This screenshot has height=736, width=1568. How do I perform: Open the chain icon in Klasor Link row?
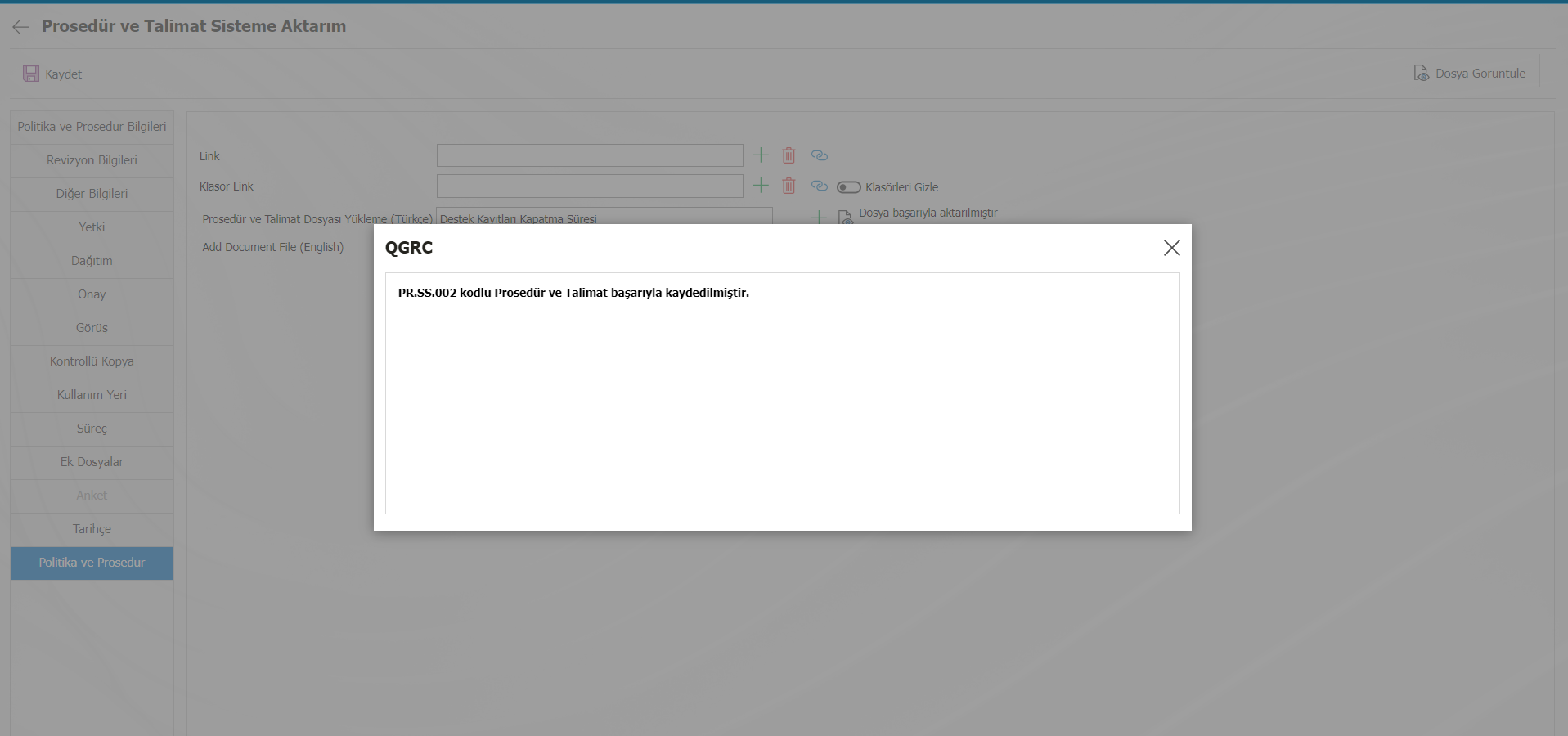[x=819, y=186]
